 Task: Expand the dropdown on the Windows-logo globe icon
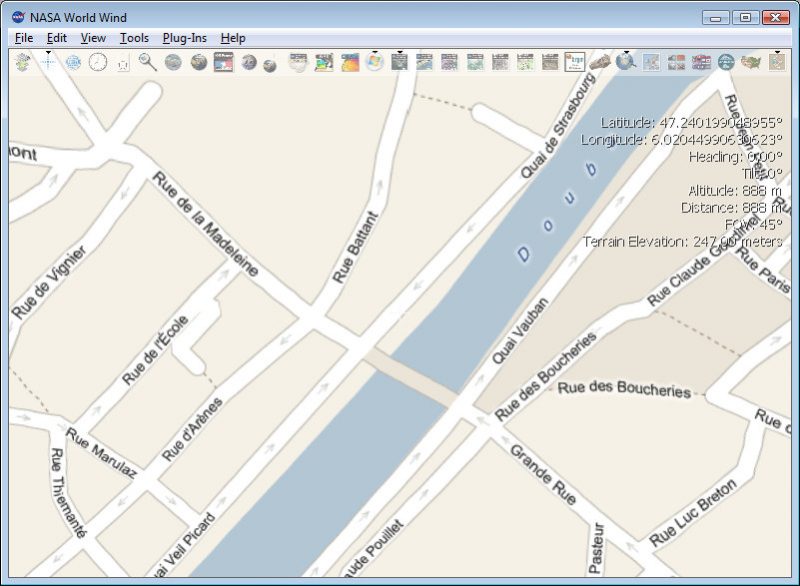374,52
